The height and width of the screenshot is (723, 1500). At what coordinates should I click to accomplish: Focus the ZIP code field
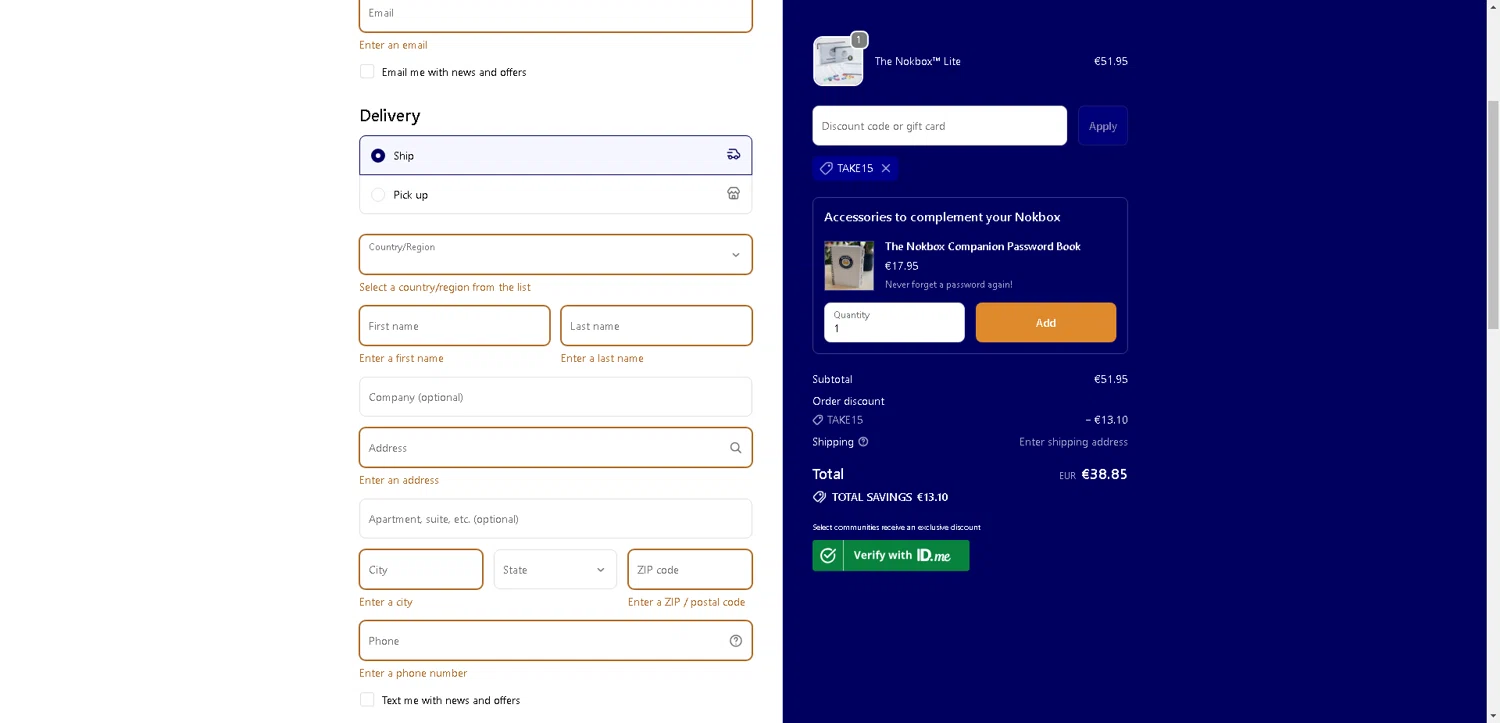tap(690, 569)
